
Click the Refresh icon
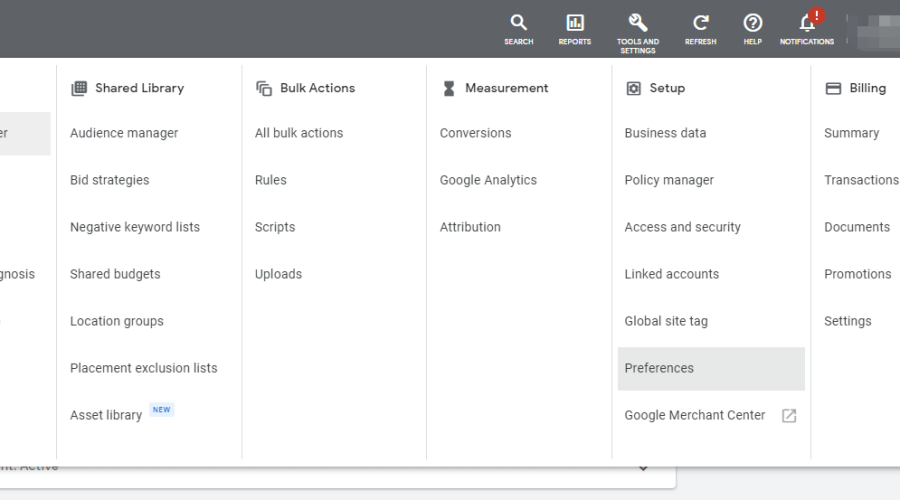tap(700, 23)
